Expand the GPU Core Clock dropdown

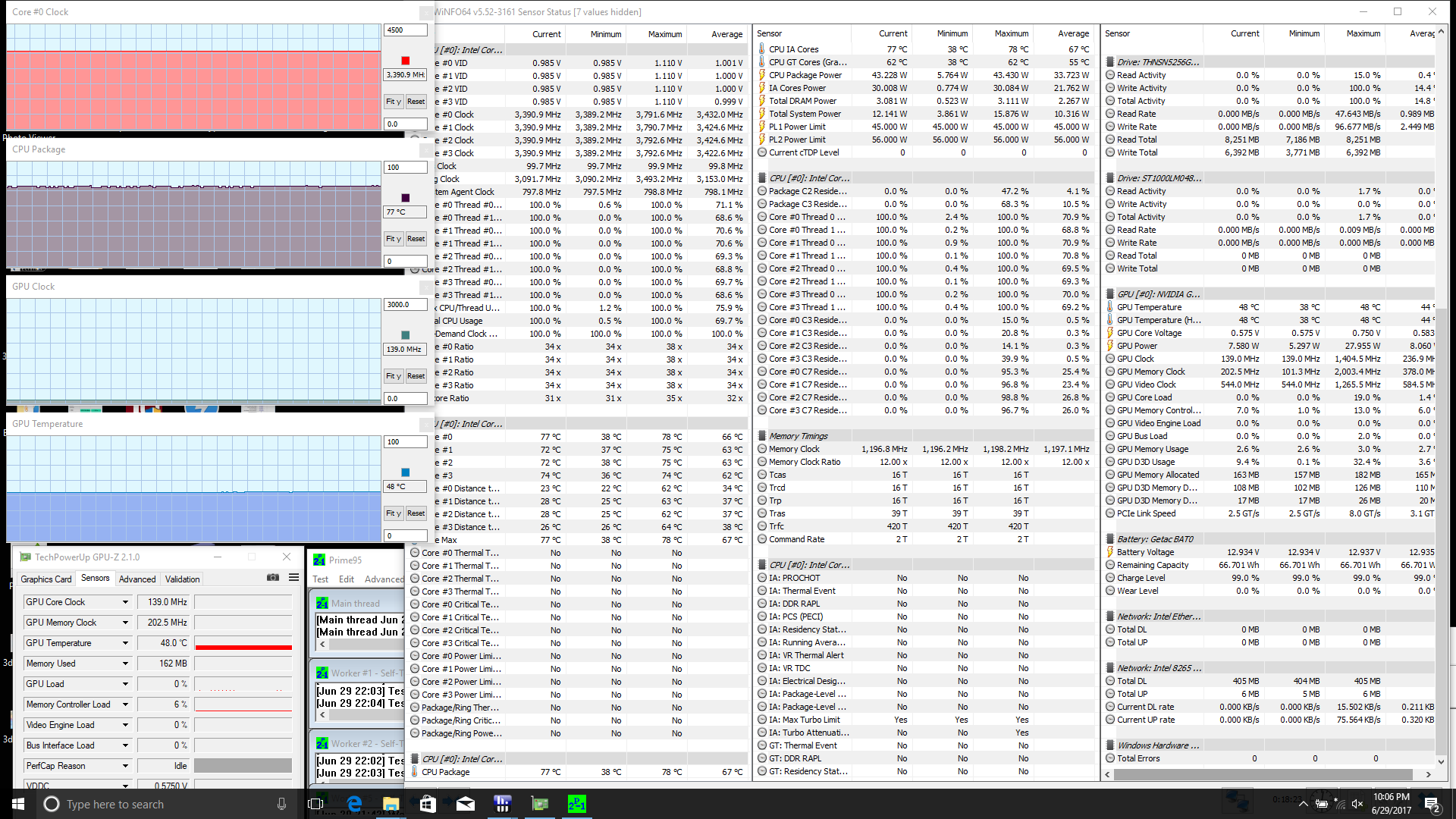pyautogui.click(x=125, y=602)
